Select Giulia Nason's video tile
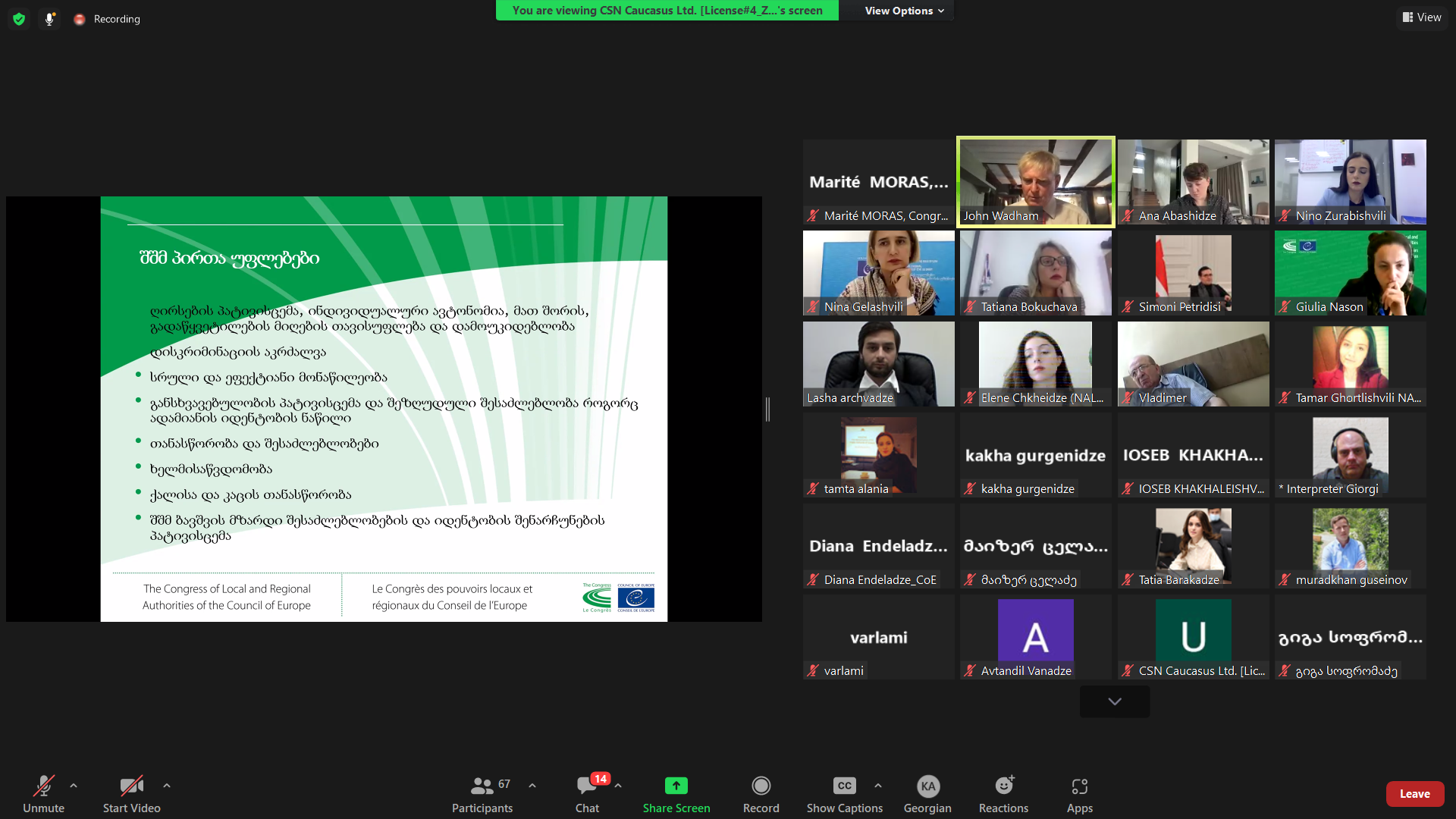1456x819 pixels. click(1350, 273)
